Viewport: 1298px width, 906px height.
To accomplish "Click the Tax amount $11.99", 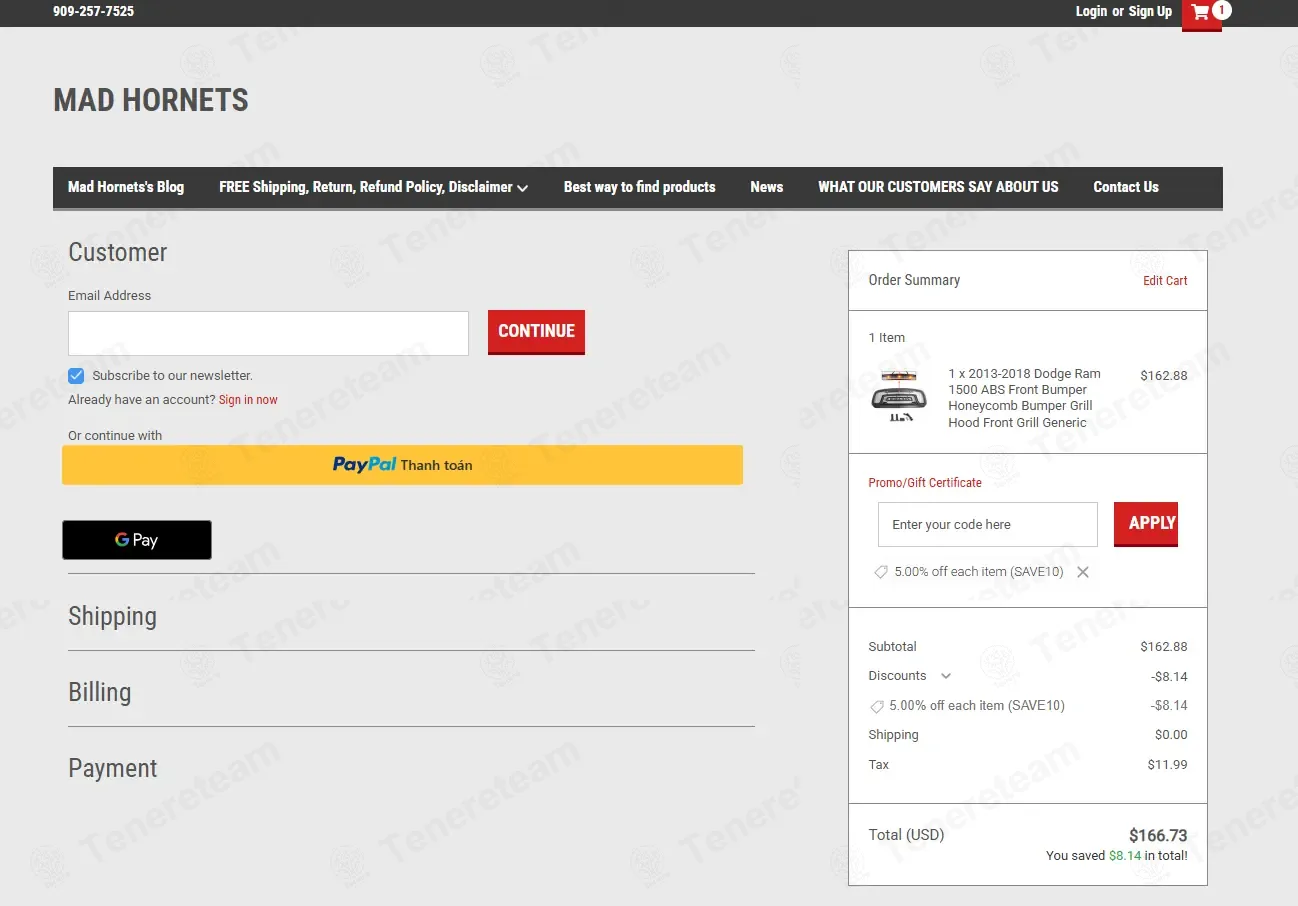I will click(x=1168, y=765).
